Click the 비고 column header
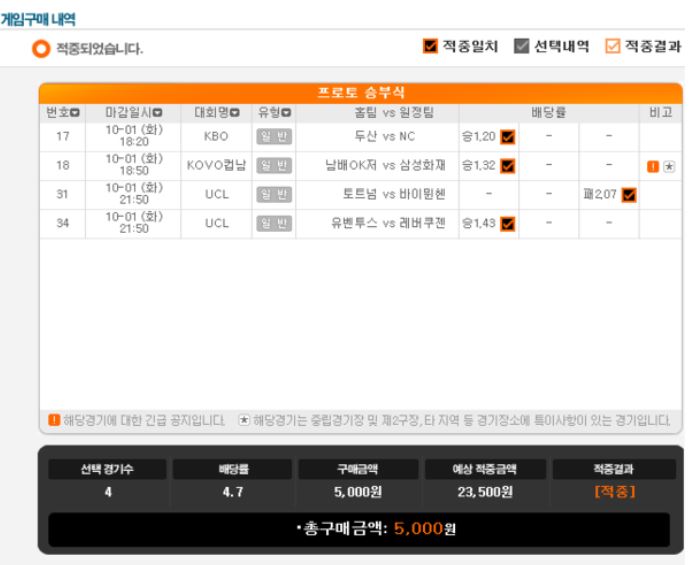This screenshot has width=695, height=565. (x=660, y=113)
